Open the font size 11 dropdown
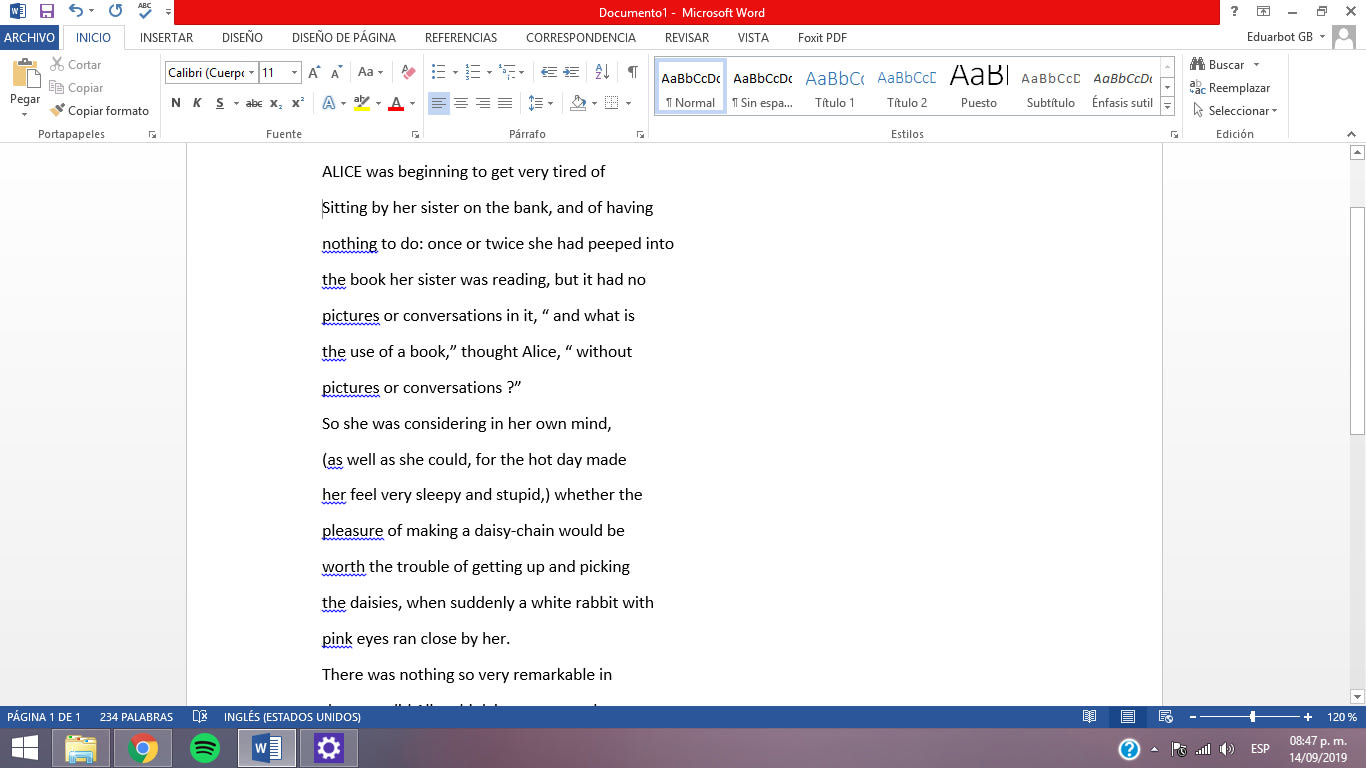The height and width of the screenshot is (768, 1366). pyautogui.click(x=294, y=72)
